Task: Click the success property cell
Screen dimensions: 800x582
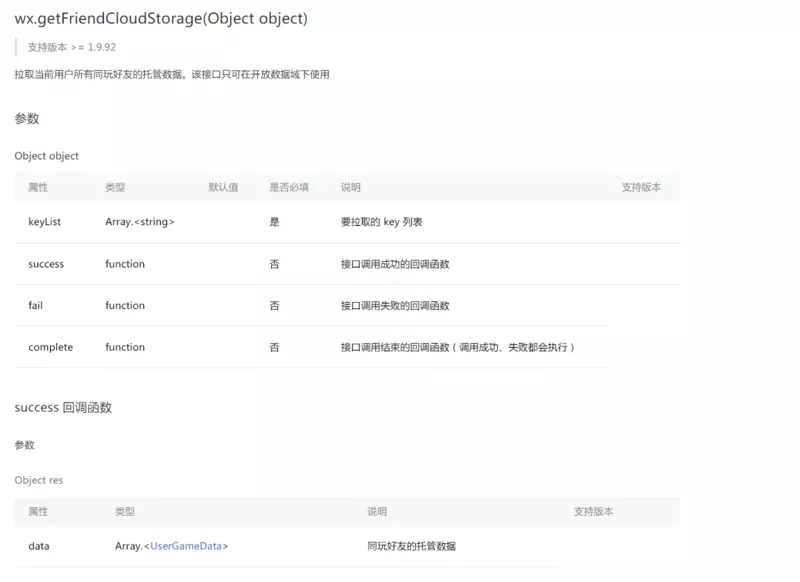Action: pos(46,264)
